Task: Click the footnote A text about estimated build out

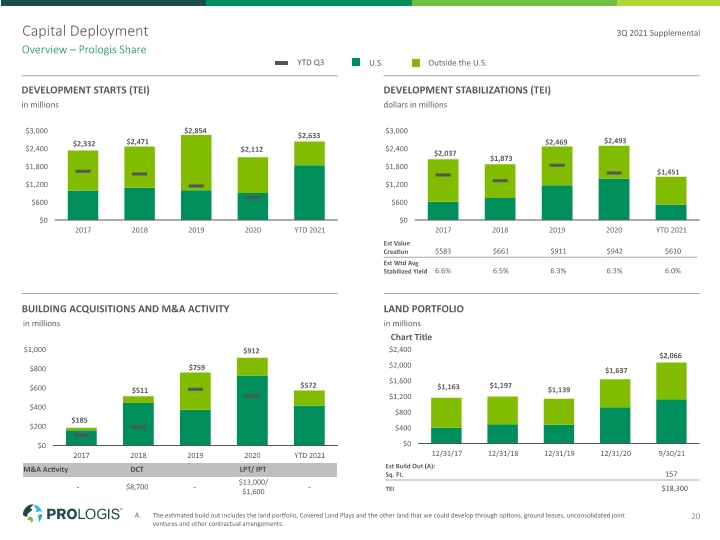Action: (x=388, y=519)
